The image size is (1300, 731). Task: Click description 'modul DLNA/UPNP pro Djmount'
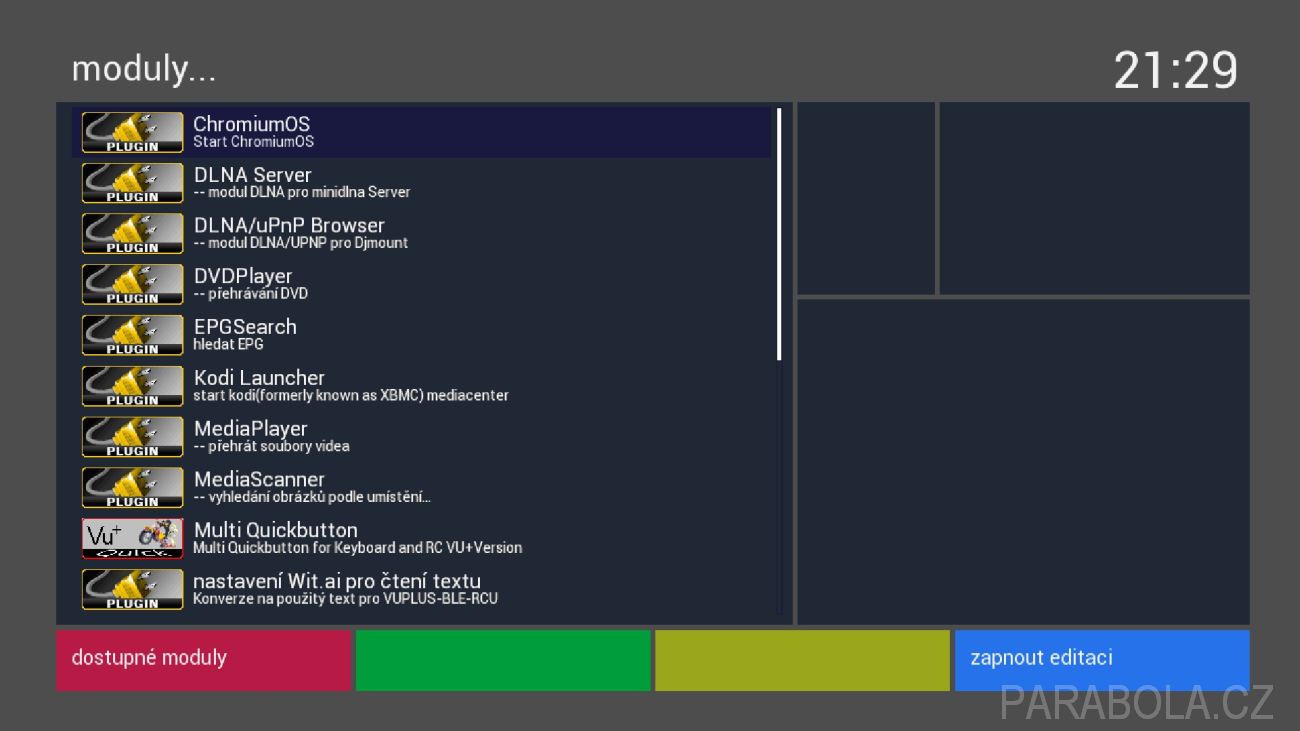pos(301,243)
